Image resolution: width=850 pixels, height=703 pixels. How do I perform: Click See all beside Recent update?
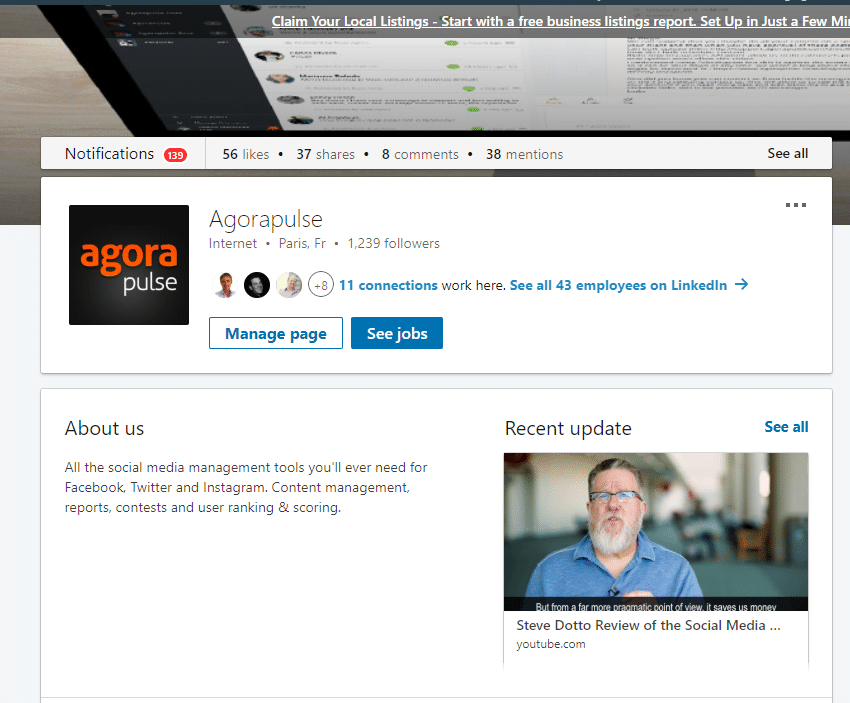click(787, 427)
